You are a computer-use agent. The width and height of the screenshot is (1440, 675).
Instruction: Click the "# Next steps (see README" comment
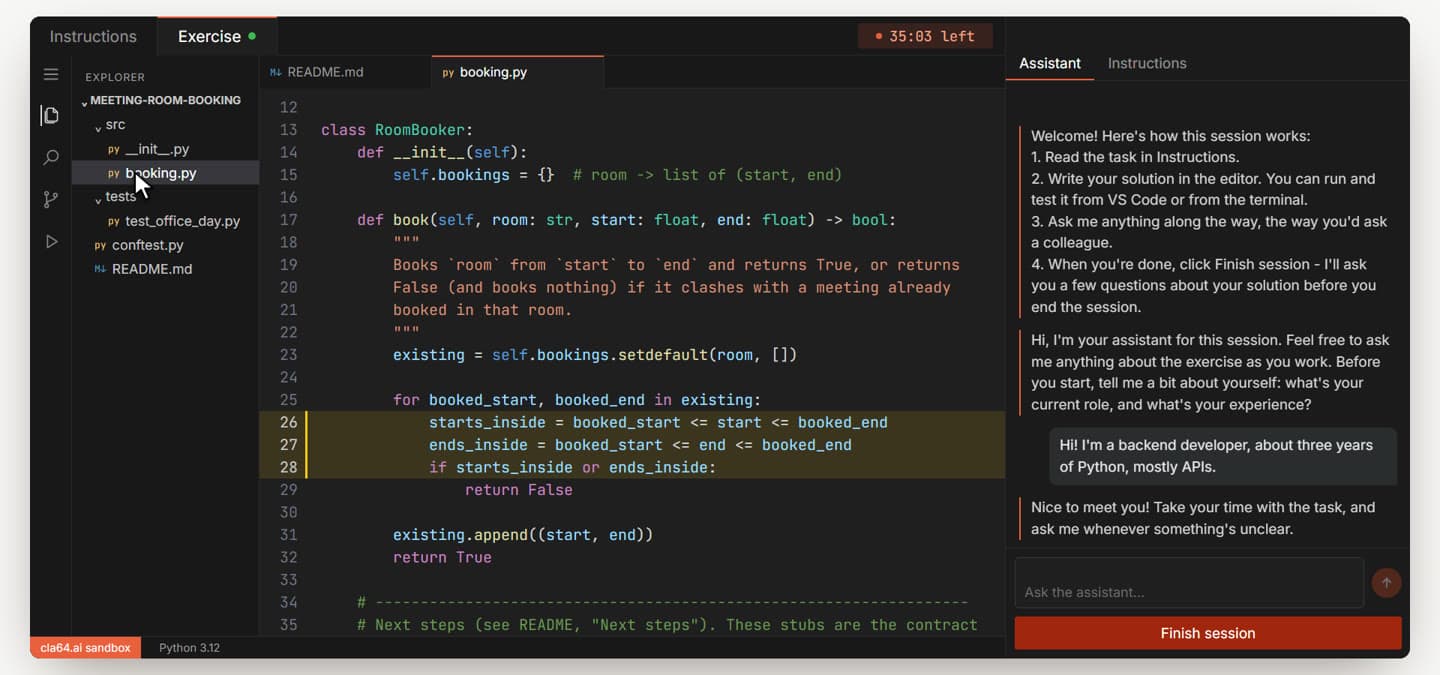(x=667, y=625)
